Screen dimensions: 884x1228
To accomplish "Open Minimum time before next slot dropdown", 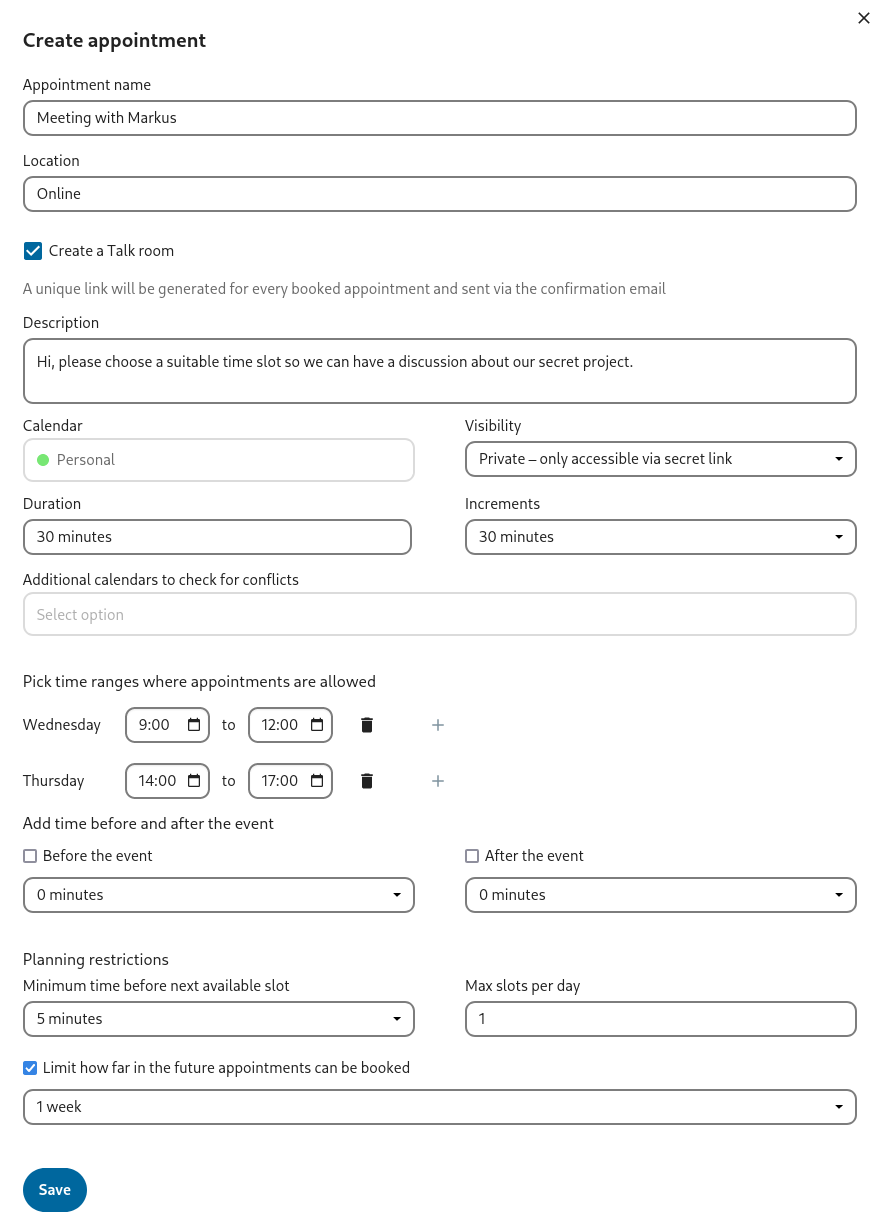I will click(x=218, y=1019).
